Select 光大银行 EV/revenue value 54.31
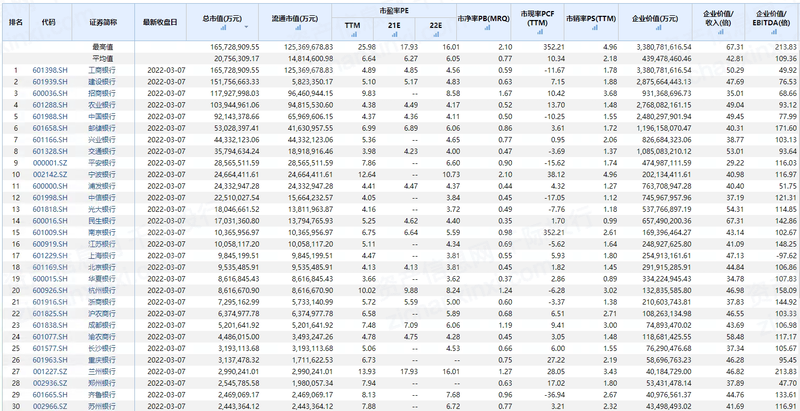The width and height of the screenshot is (800, 411). pyautogui.click(x=739, y=210)
